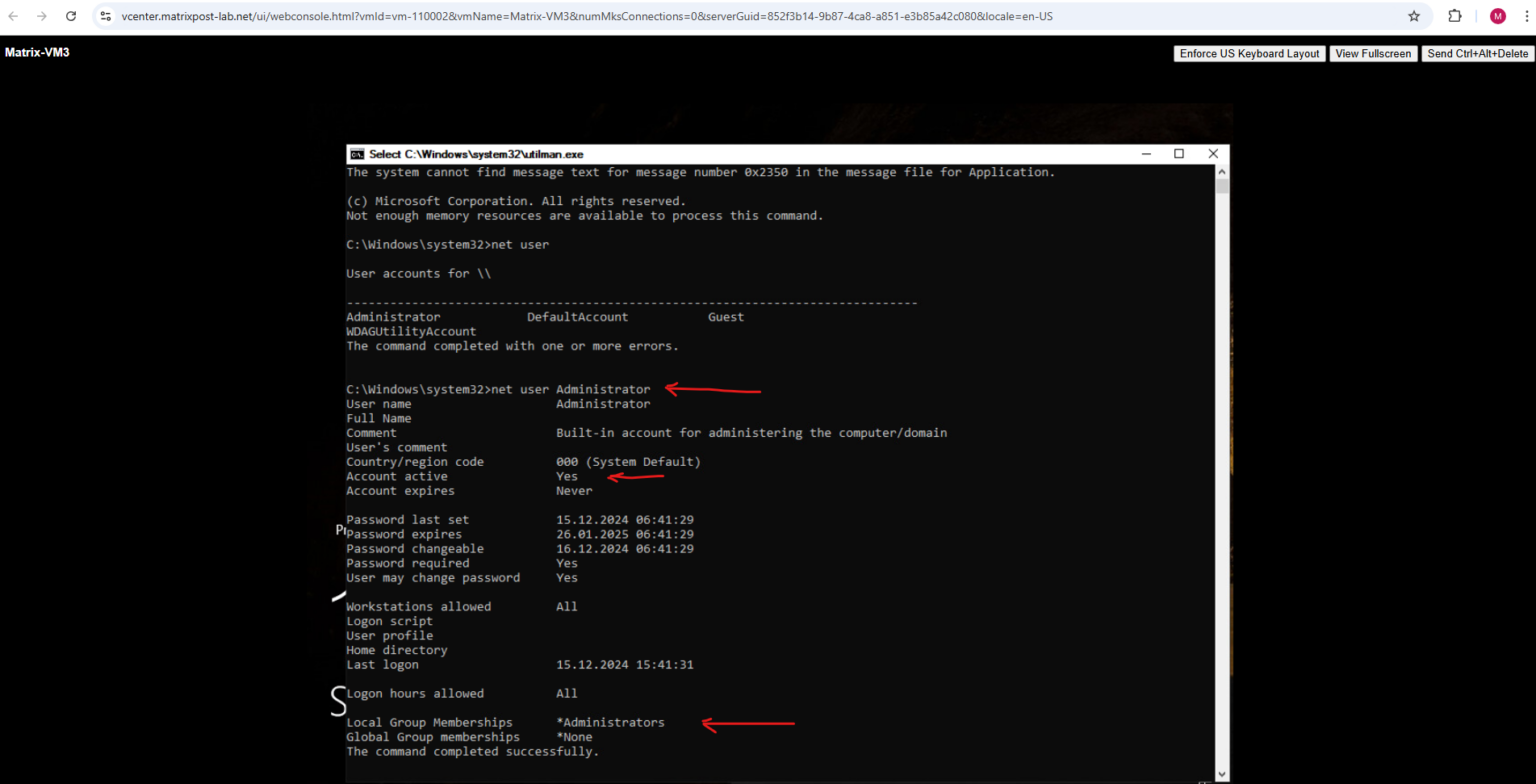
Task: Navigate back with the browser back arrow
Action: [x=11, y=16]
